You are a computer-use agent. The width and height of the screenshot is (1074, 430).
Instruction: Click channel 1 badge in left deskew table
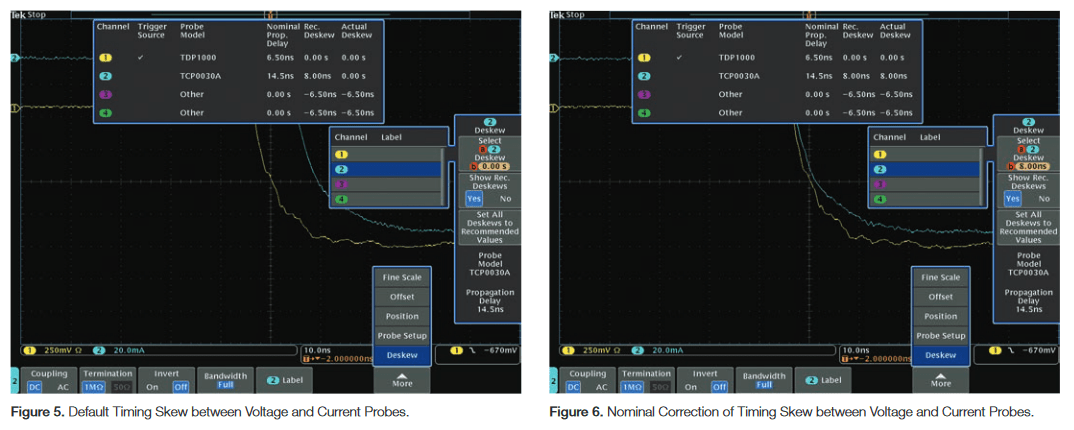[x=106, y=58]
